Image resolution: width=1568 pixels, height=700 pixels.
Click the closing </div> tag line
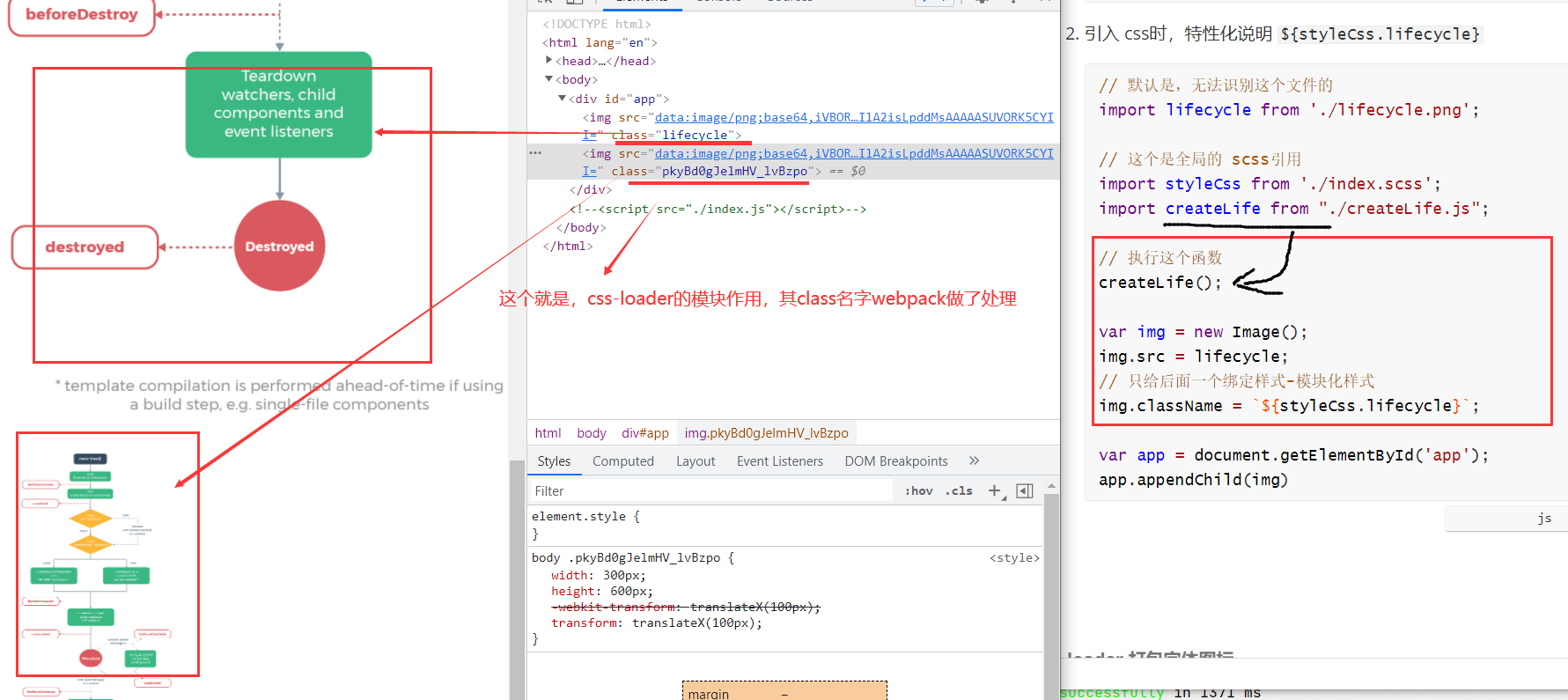[x=590, y=189]
